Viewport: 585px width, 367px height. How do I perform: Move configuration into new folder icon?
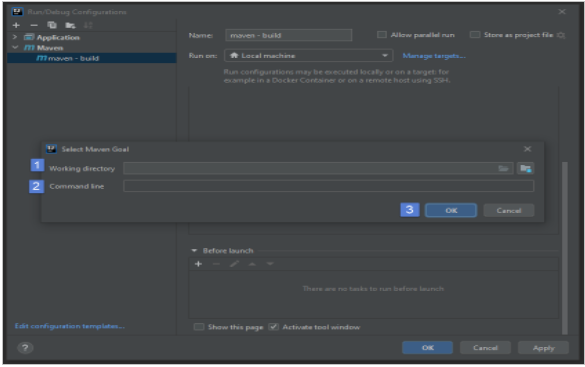coord(70,25)
